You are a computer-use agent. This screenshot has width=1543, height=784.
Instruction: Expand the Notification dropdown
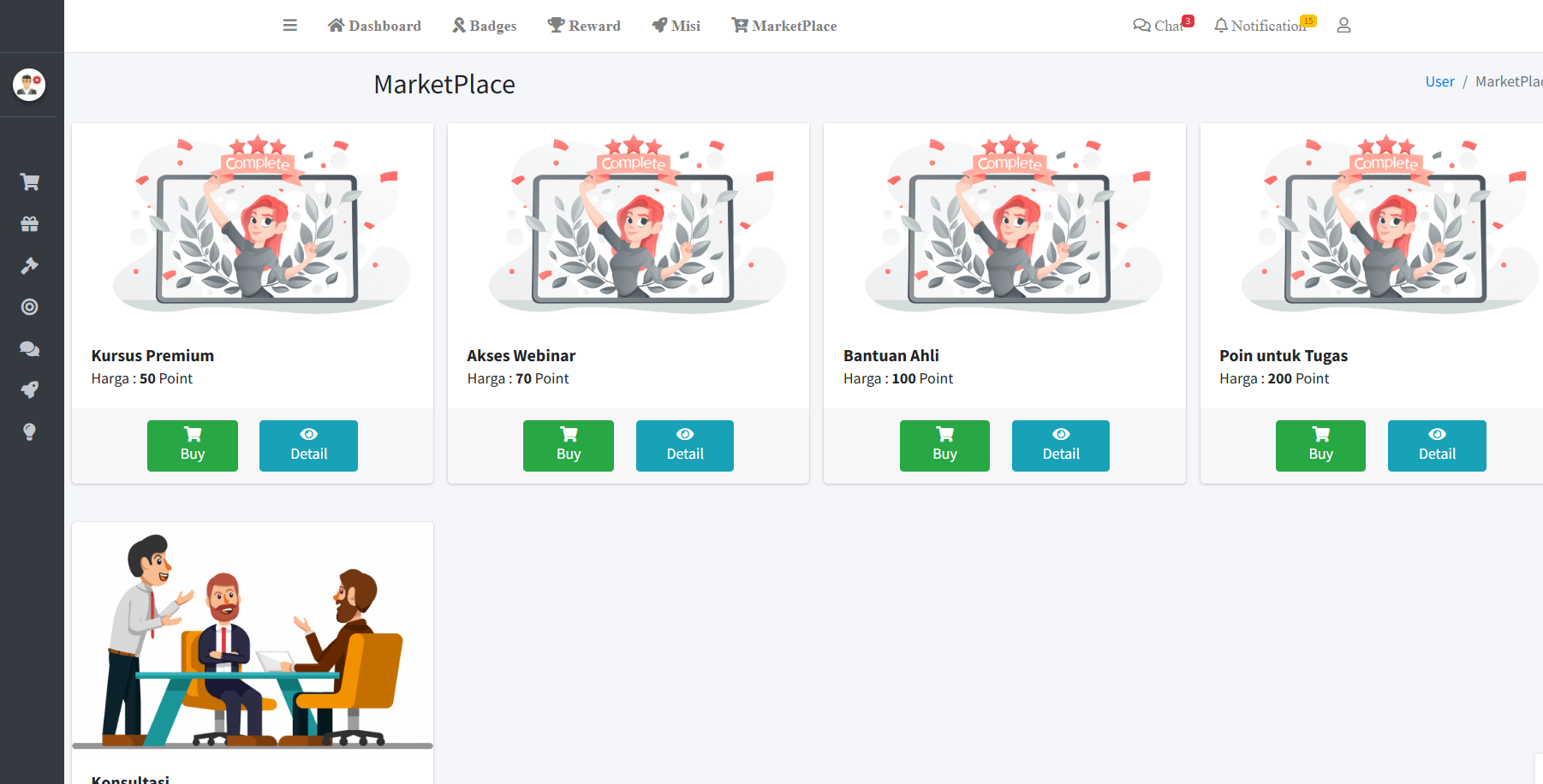(1260, 26)
